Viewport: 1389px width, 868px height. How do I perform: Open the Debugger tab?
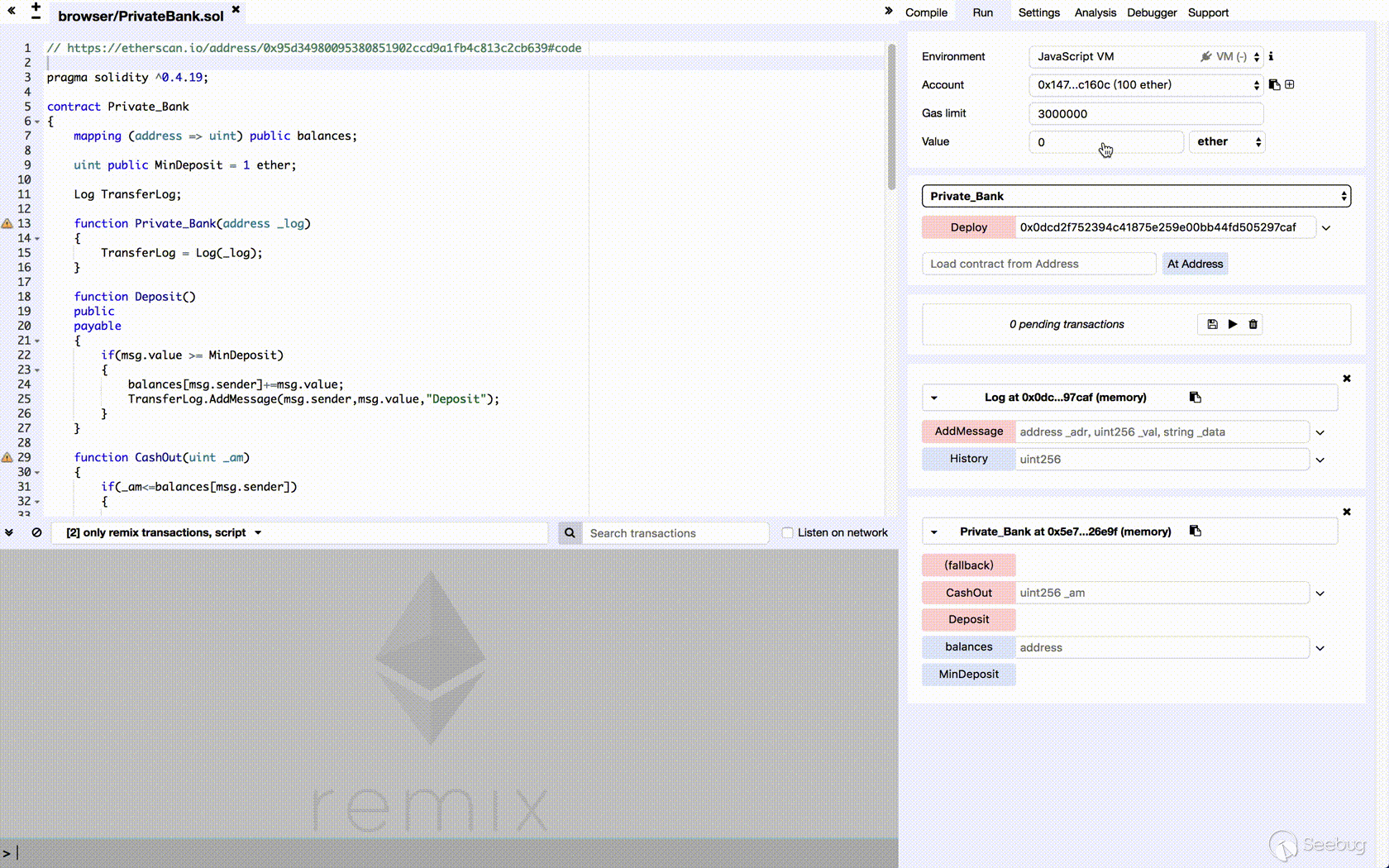1151,12
